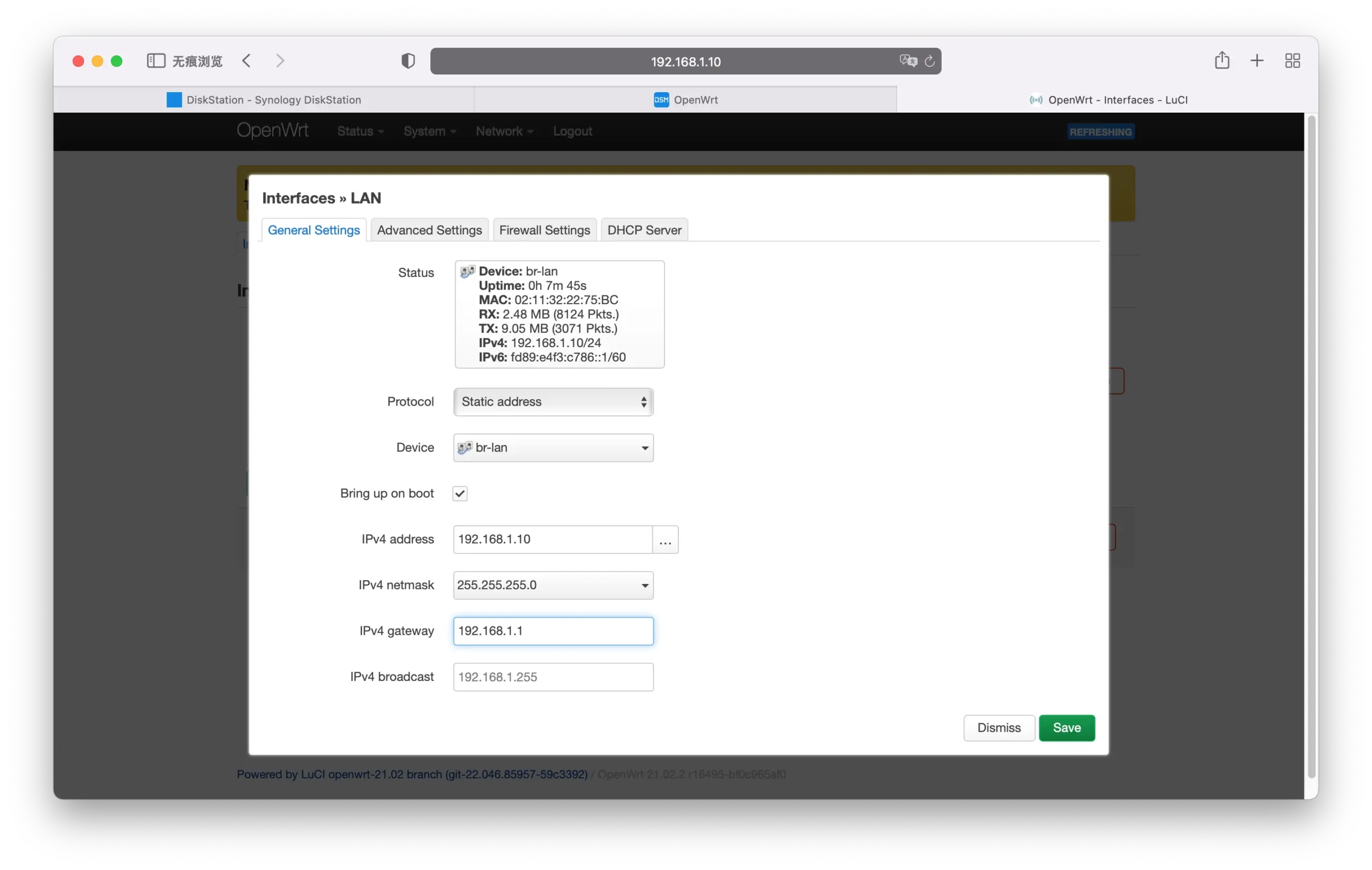
Task: Toggle the Bring up on boot checkbox
Action: [460, 493]
